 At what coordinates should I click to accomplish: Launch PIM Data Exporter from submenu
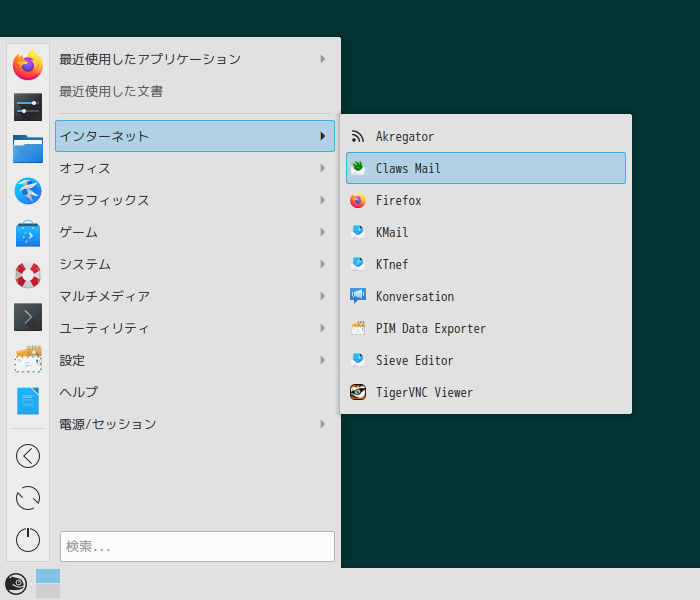click(486, 328)
